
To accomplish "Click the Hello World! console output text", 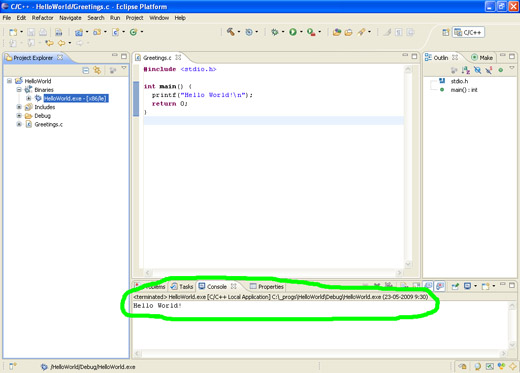I will click(157, 306).
